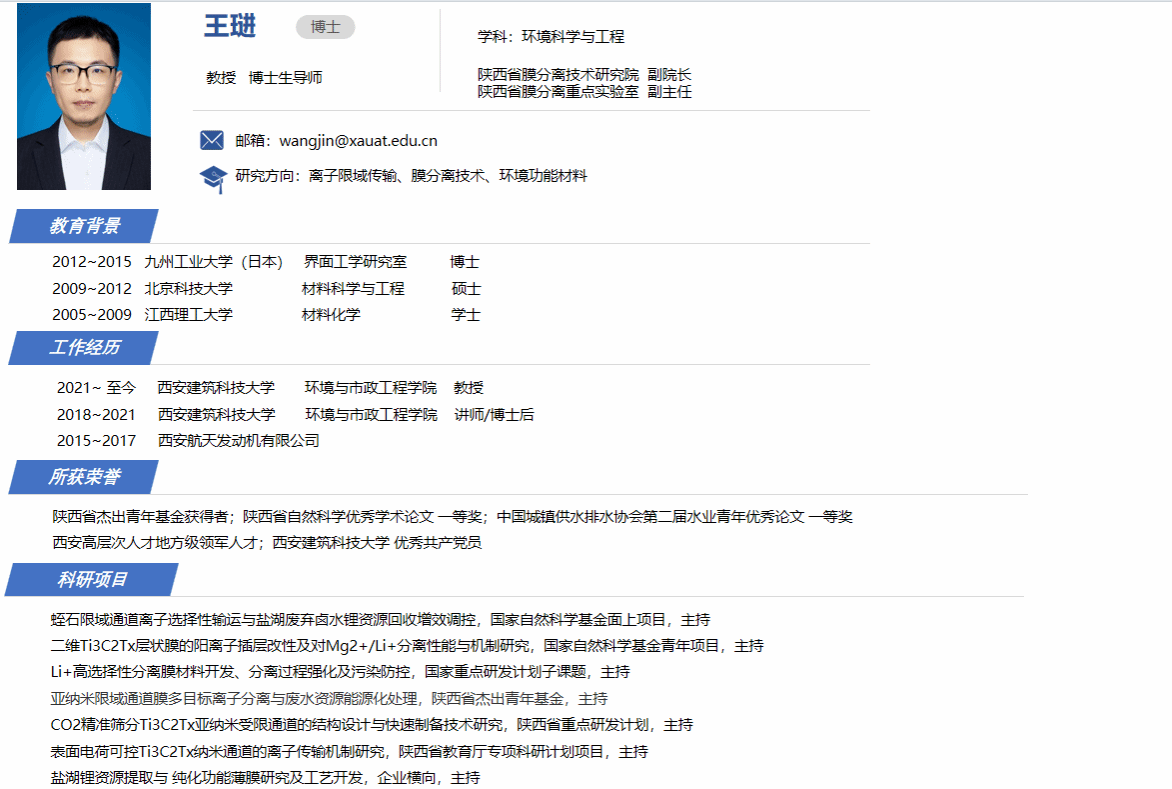
Task: Click 陕西省膜分离重点实验室 副主任 line
Action: tap(584, 92)
